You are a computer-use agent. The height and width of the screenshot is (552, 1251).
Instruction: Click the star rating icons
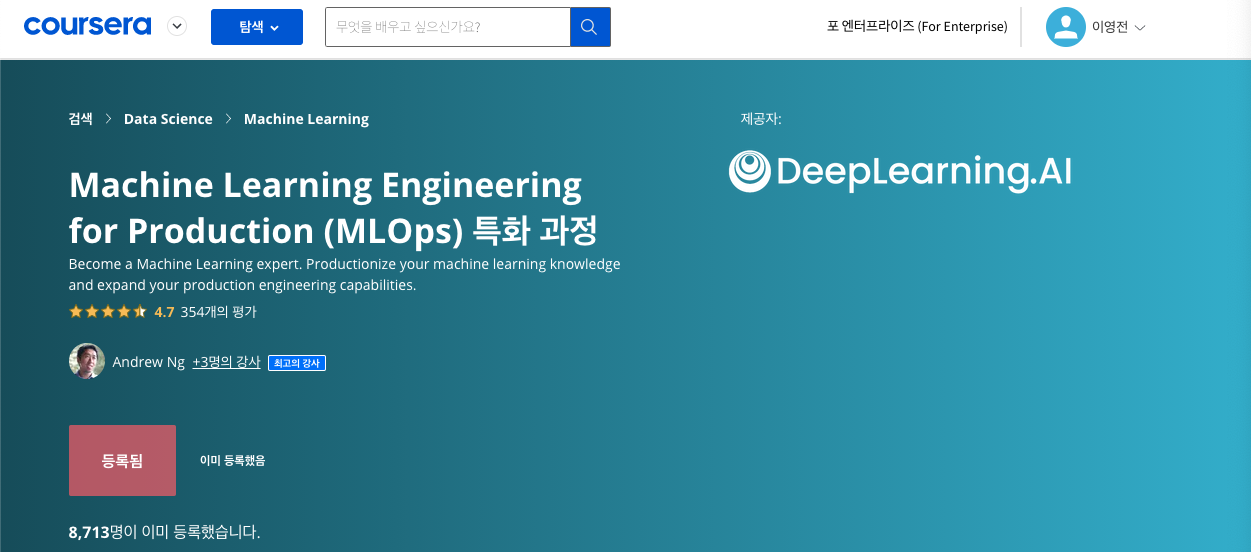tap(108, 312)
